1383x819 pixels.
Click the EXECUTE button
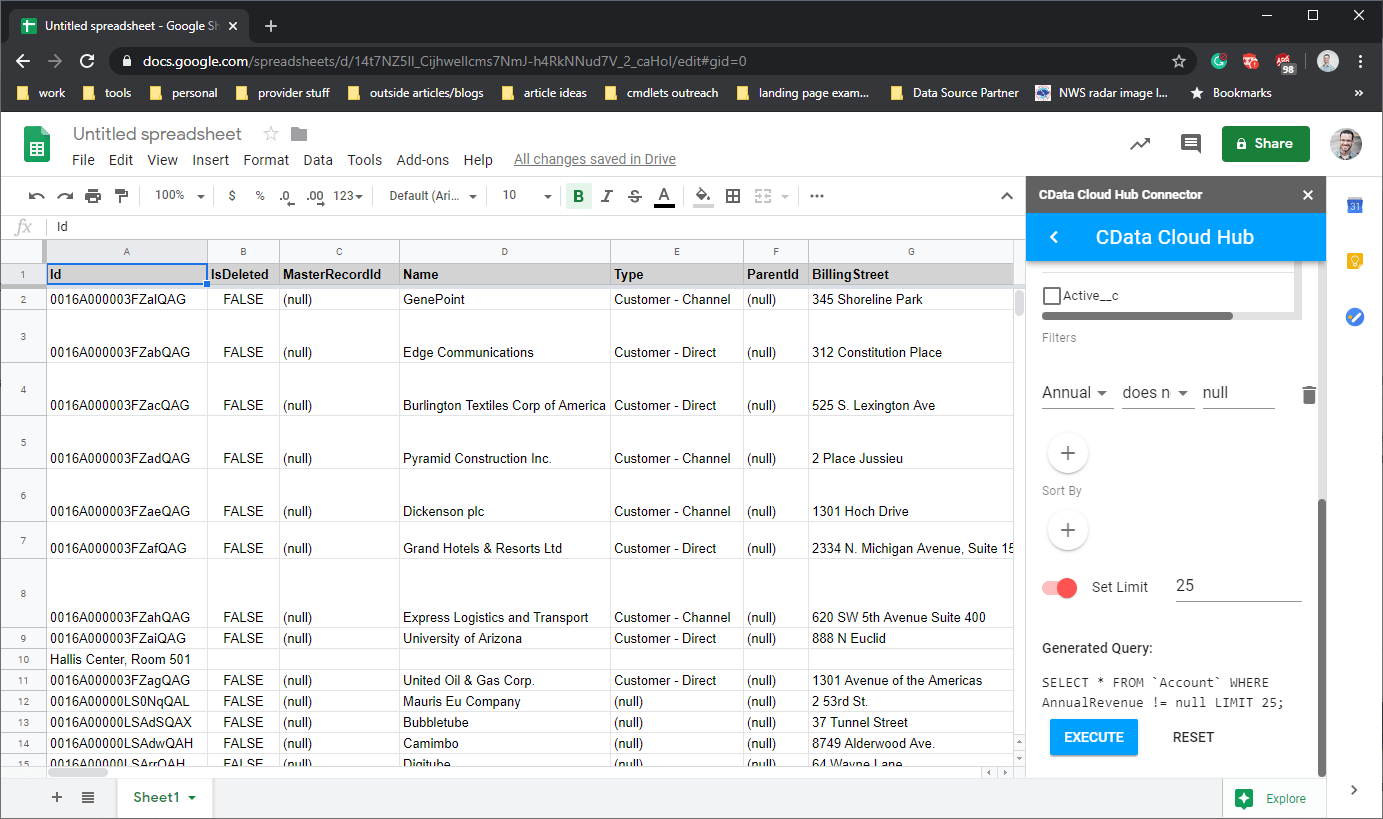(1093, 737)
